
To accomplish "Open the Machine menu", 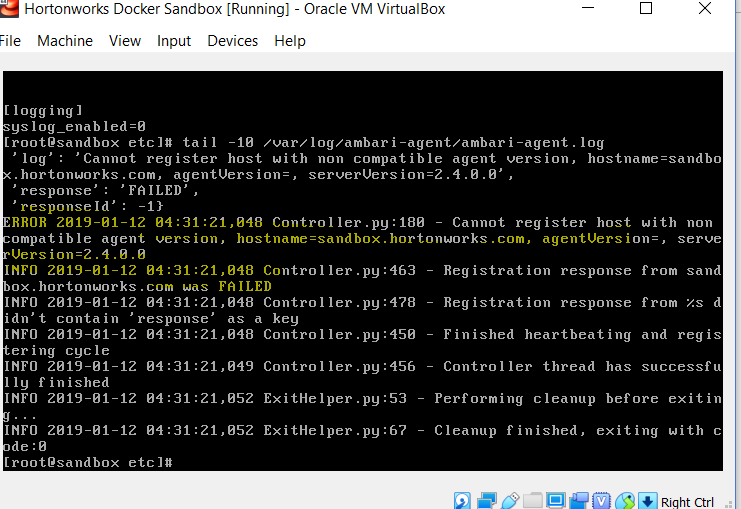I will (x=65, y=41).
